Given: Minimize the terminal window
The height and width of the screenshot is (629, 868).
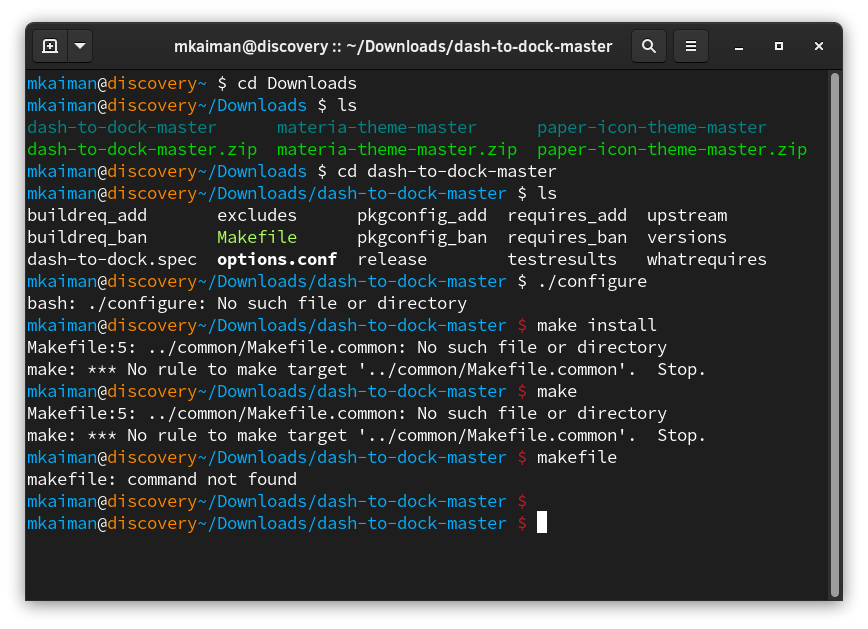Looking at the screenshot, I should [738, 47].
